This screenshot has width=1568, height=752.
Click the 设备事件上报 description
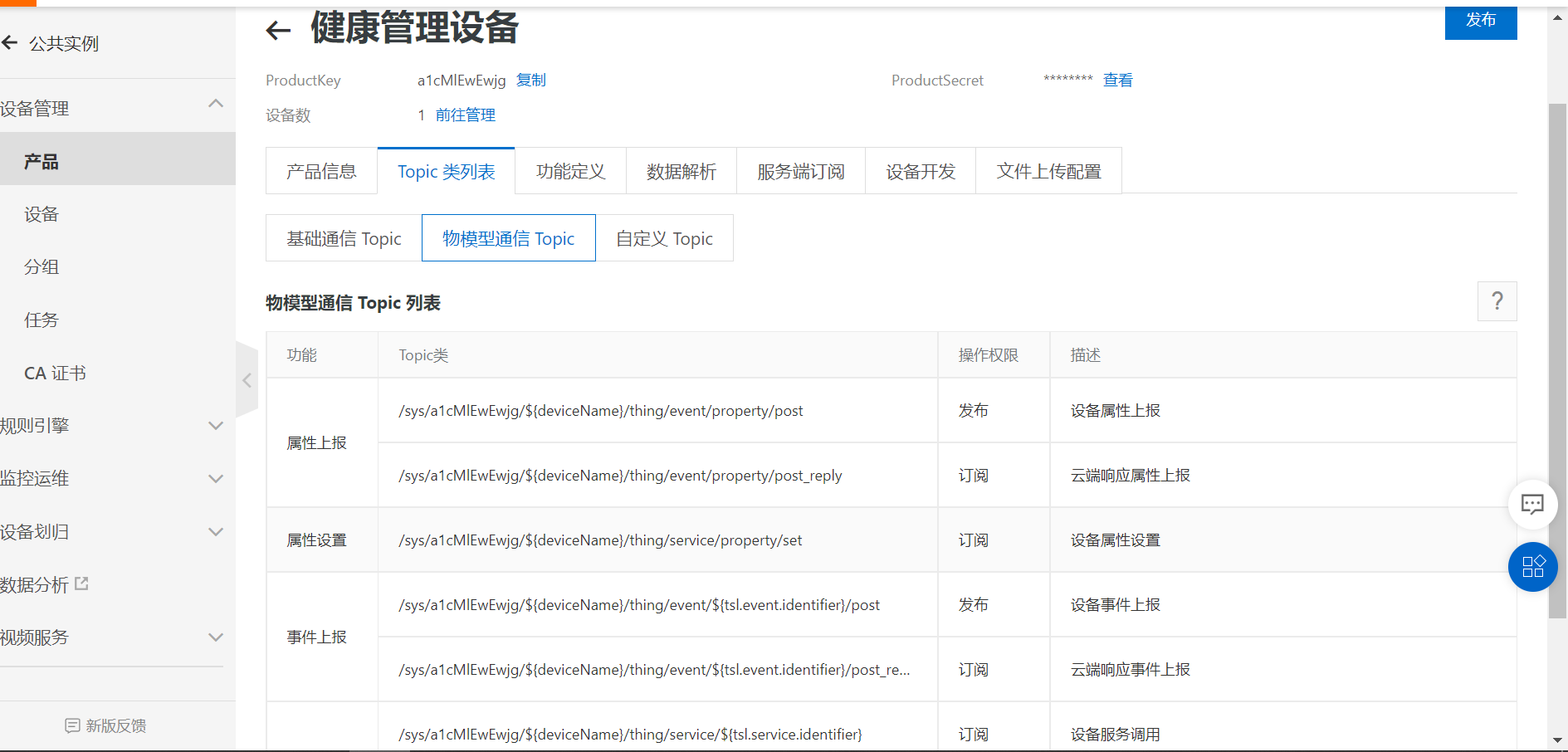(x=1116, y=605)
